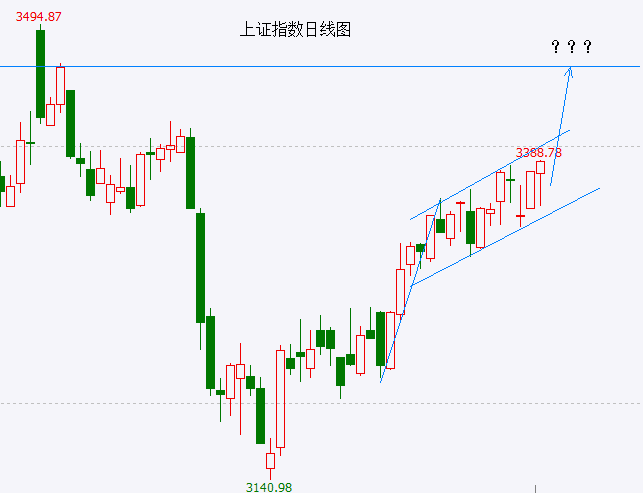This screenshot has width=643, height=493.
Task: Click the 3494.87 high price label
Action: [39, 17]
